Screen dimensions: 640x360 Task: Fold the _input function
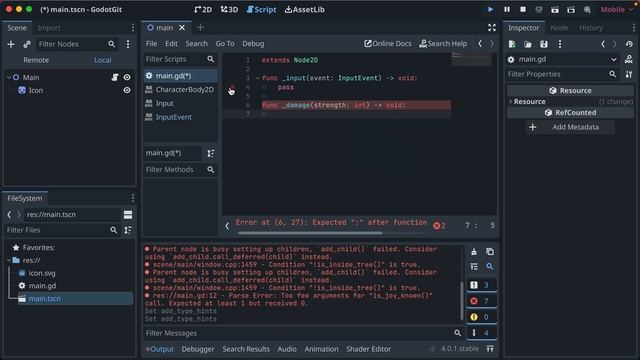click(257, 78)
